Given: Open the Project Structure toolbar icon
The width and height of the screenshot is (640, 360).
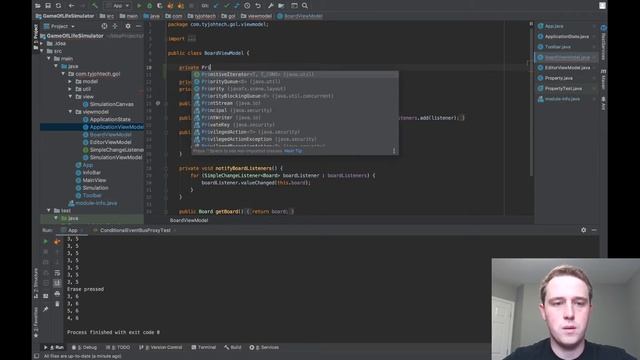Looking at the screenshot, I should pos(281,6).
